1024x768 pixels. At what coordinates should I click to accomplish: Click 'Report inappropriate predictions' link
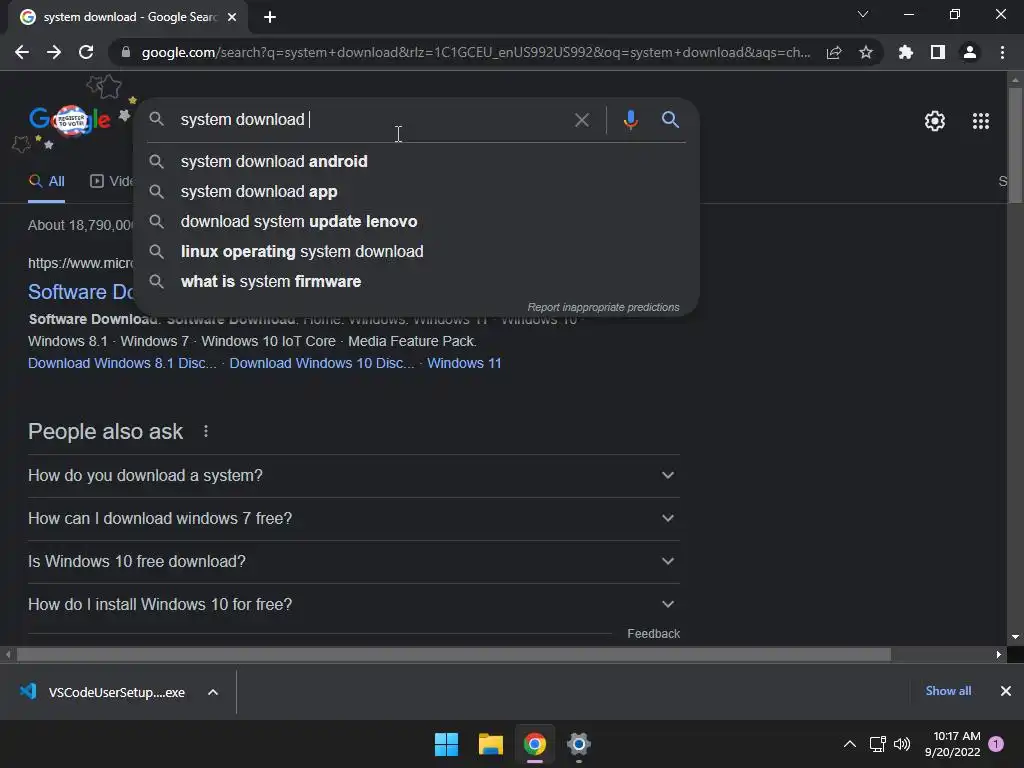tap(603, 307)
